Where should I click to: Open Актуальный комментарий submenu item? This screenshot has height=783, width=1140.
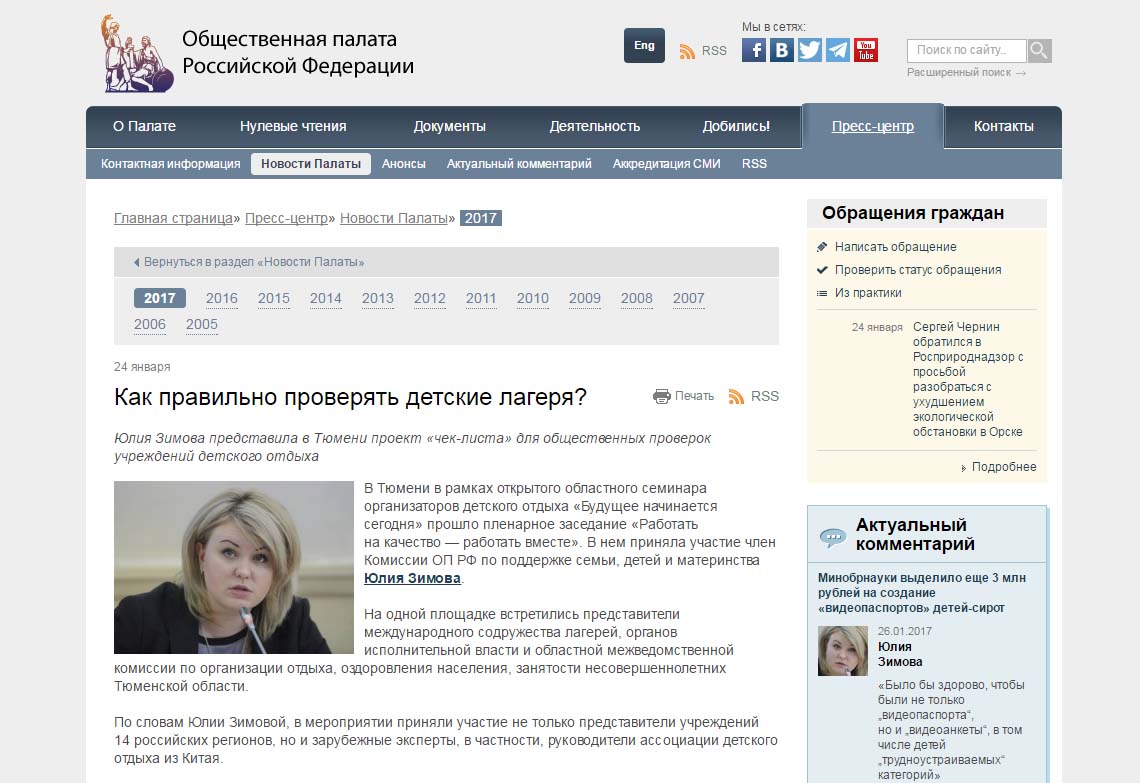tap(519, 164)
